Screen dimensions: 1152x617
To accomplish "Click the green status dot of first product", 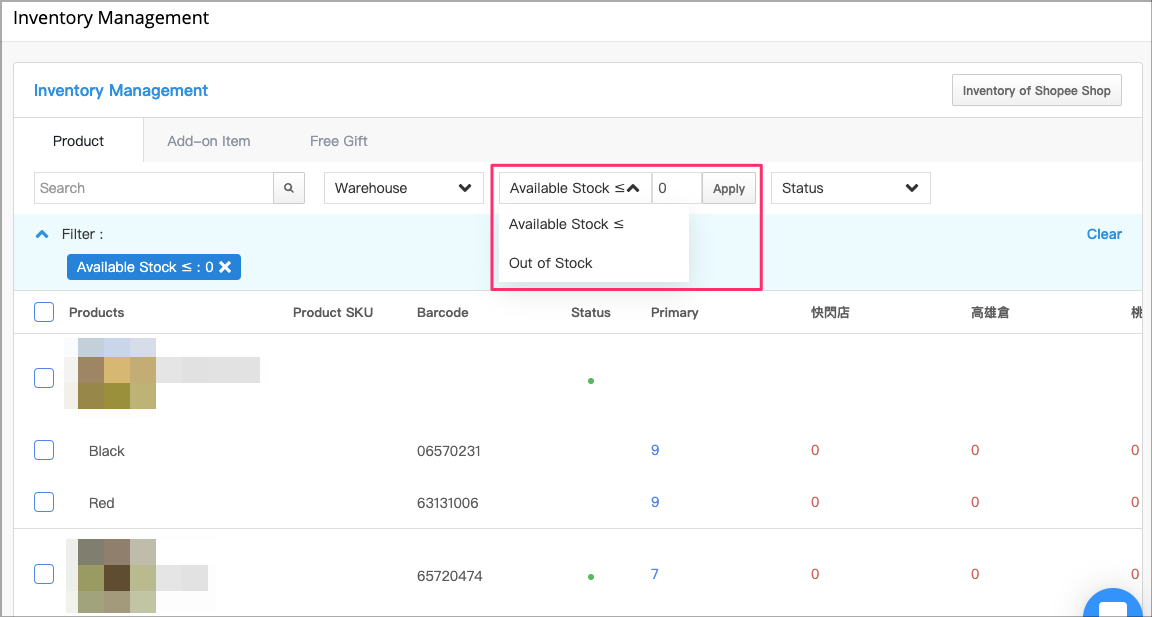I will [591, 381].
